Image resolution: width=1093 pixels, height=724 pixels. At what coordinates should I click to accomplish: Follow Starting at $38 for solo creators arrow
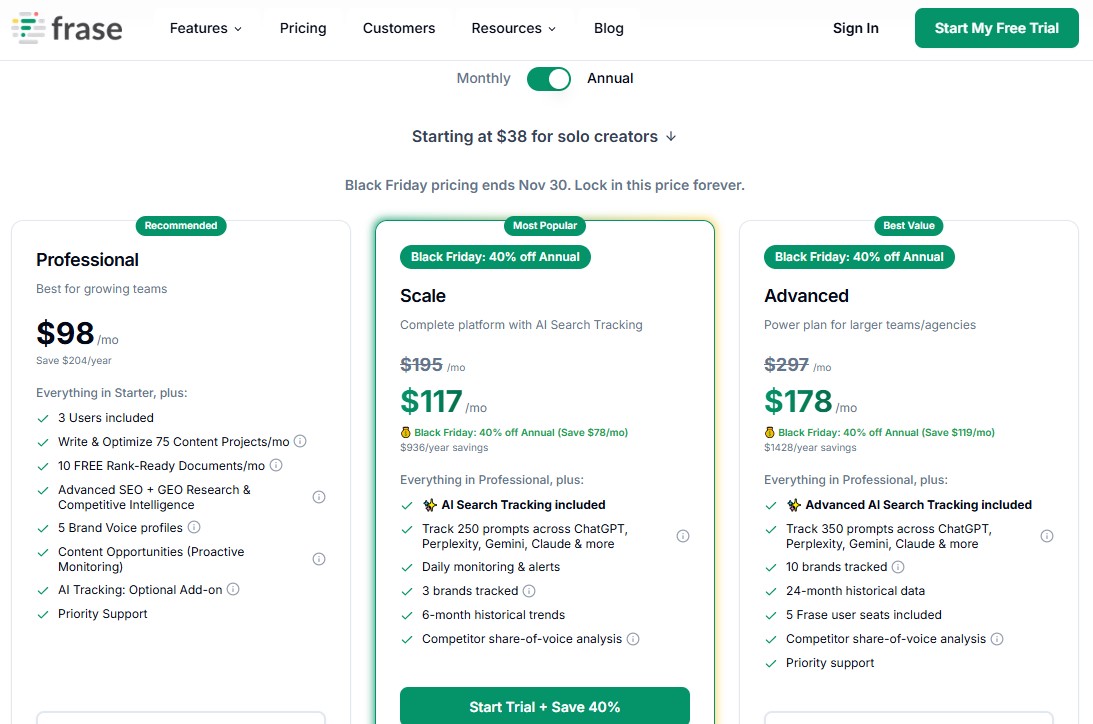671,136
